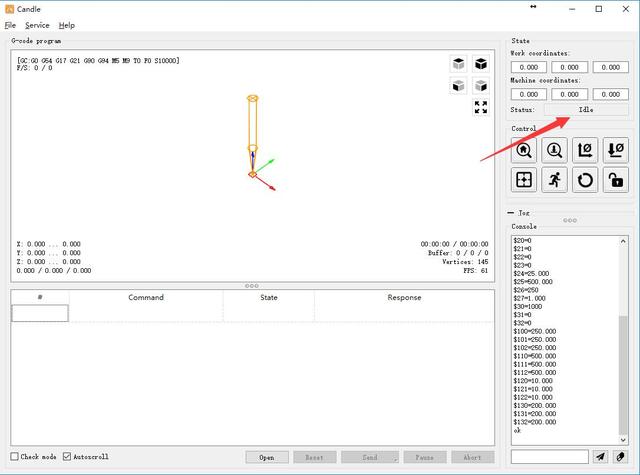Click the $100=250.000 console line
The width and height of the screenshot is (640, 475).
click(535, 331)
